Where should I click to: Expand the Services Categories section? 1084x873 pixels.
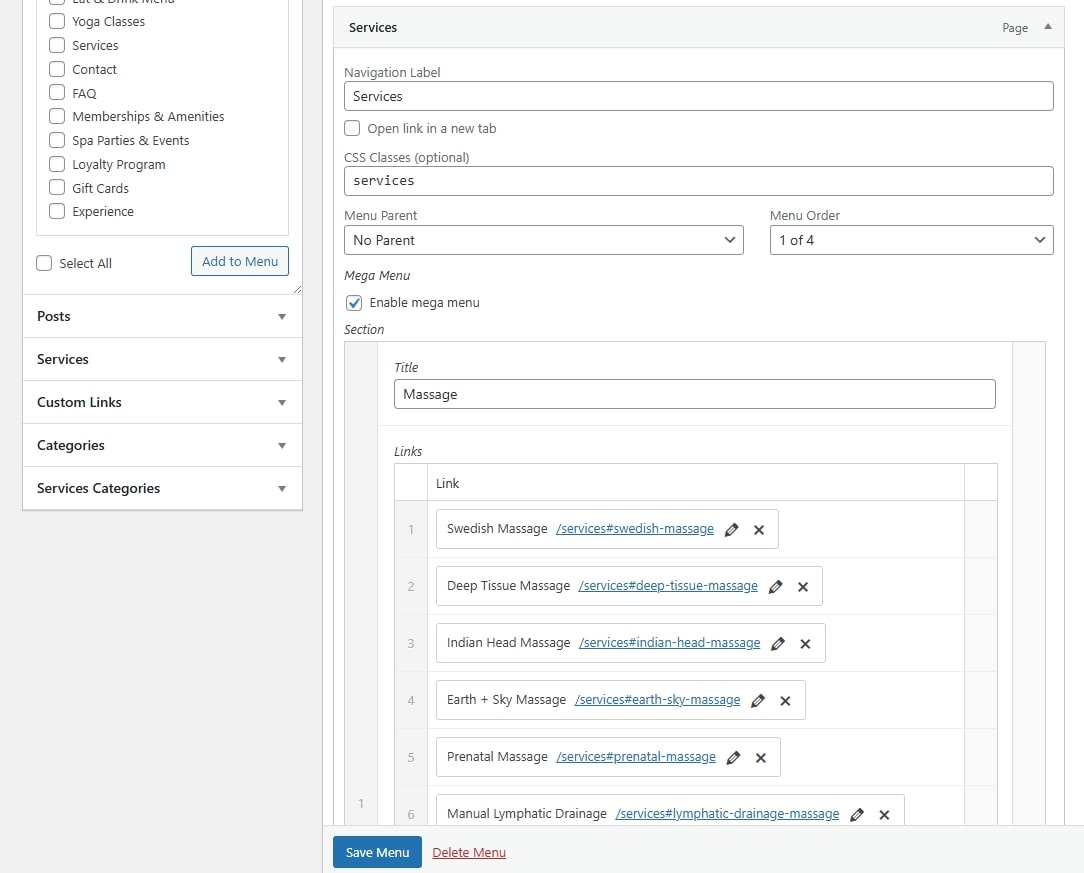[x=162, y=488]
